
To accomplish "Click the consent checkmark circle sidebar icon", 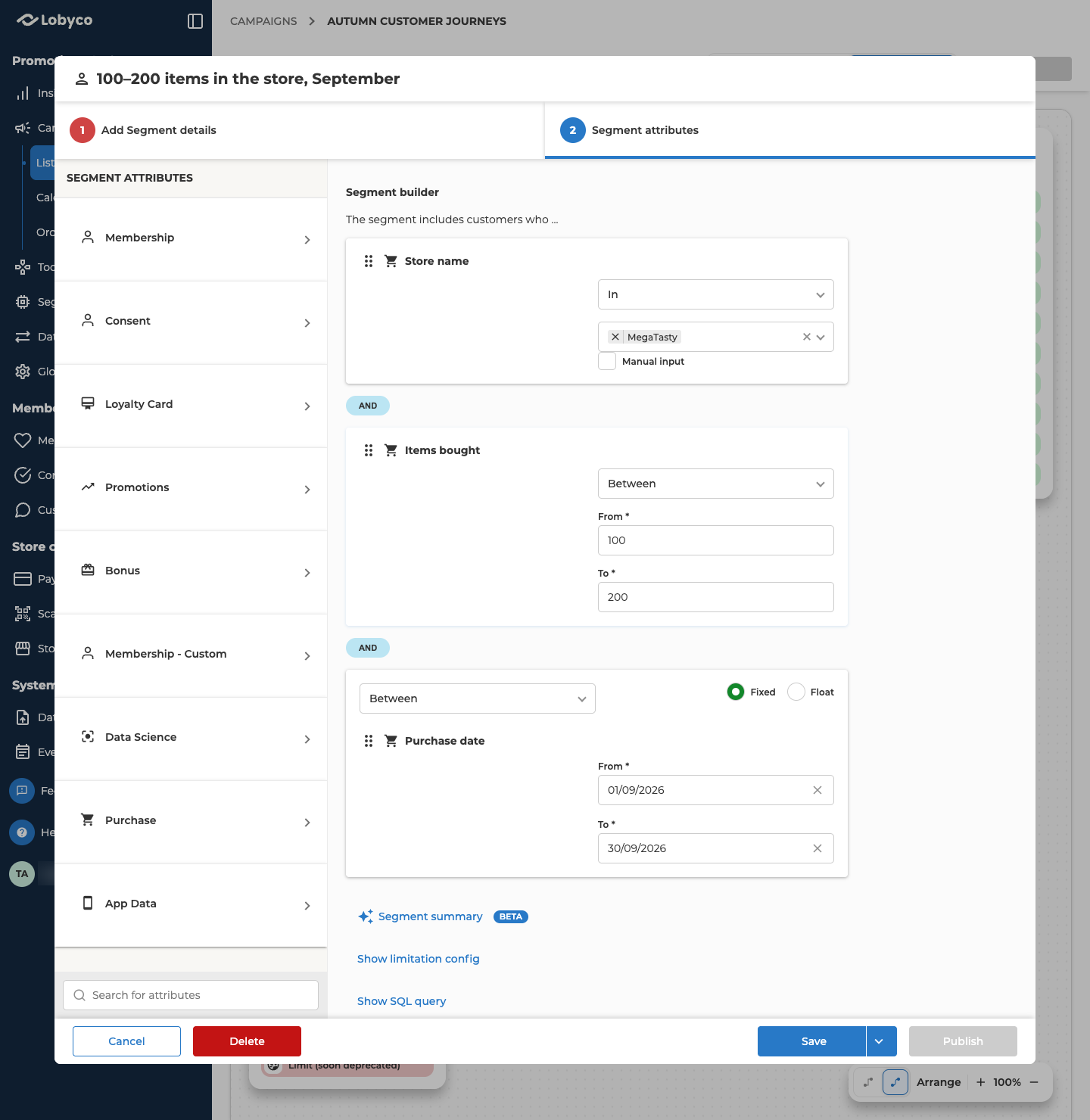I will (x=23, y=475).
